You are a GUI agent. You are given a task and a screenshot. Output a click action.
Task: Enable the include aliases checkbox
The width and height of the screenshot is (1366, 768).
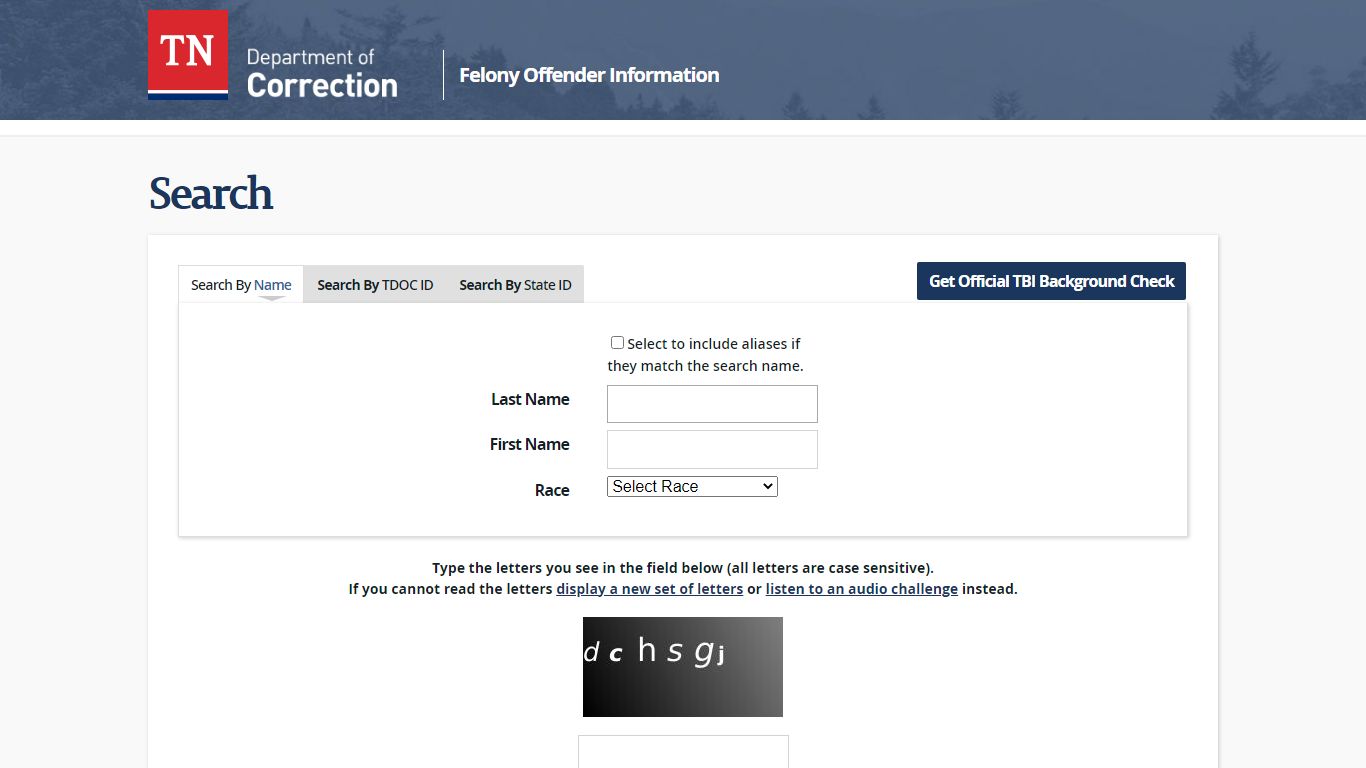(617, 343)
